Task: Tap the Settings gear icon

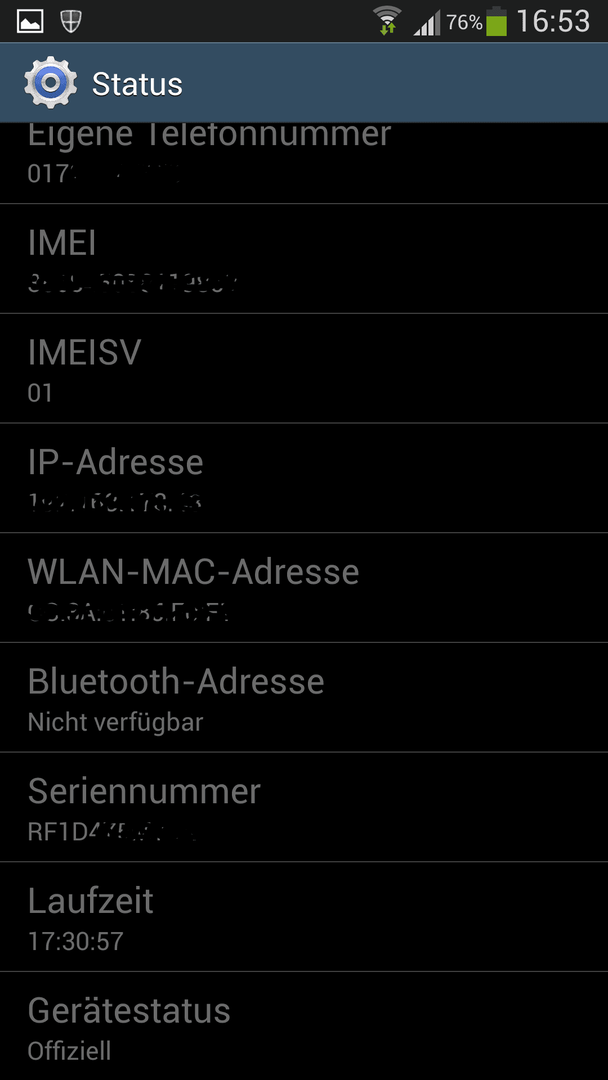Action: pos(50,83)
